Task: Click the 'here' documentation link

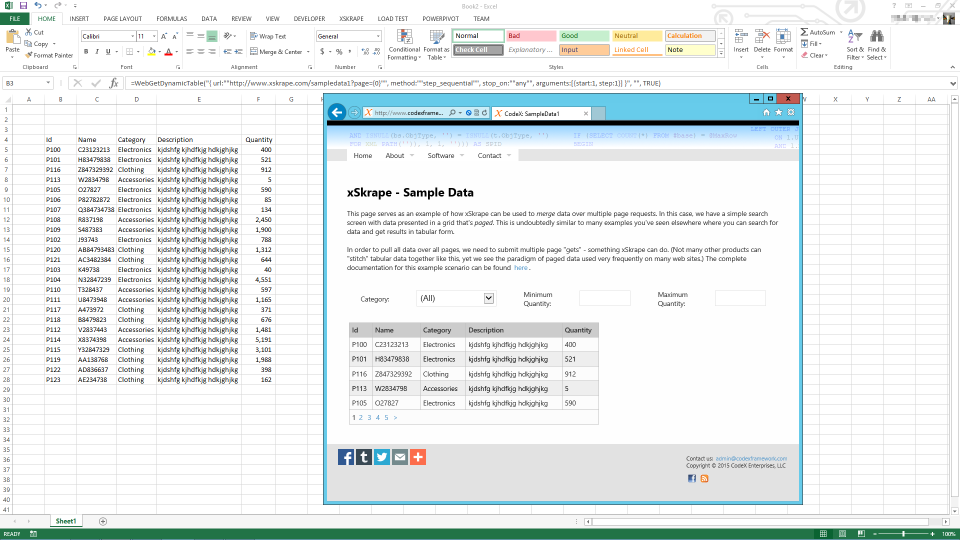Action: pos(520,268)
